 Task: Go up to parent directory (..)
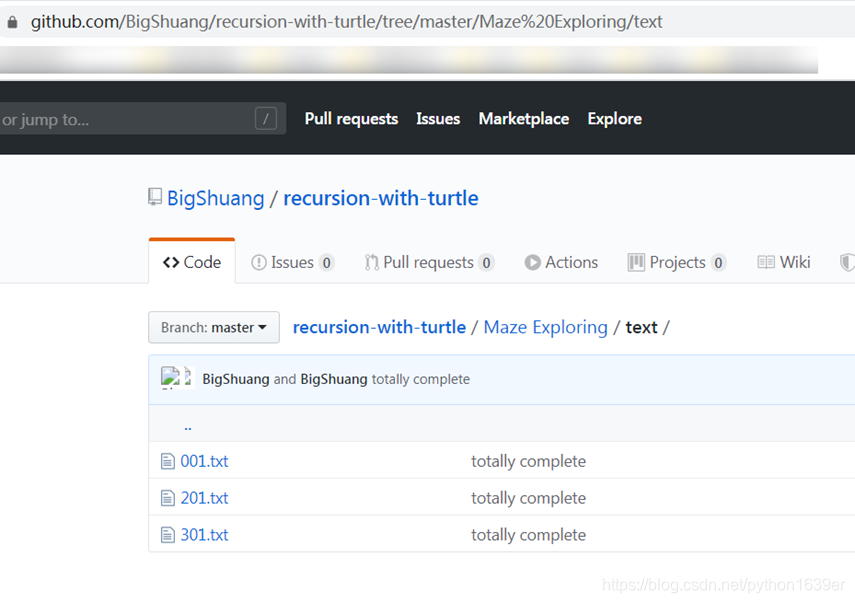(x=188, y=426)
